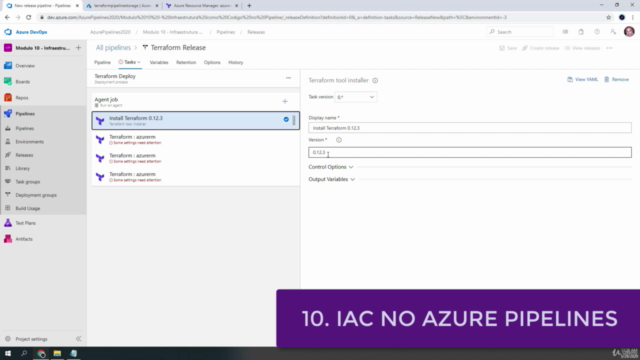Open a new browser tab
This screenshot has height=360, width=640.
click(249, 6)
